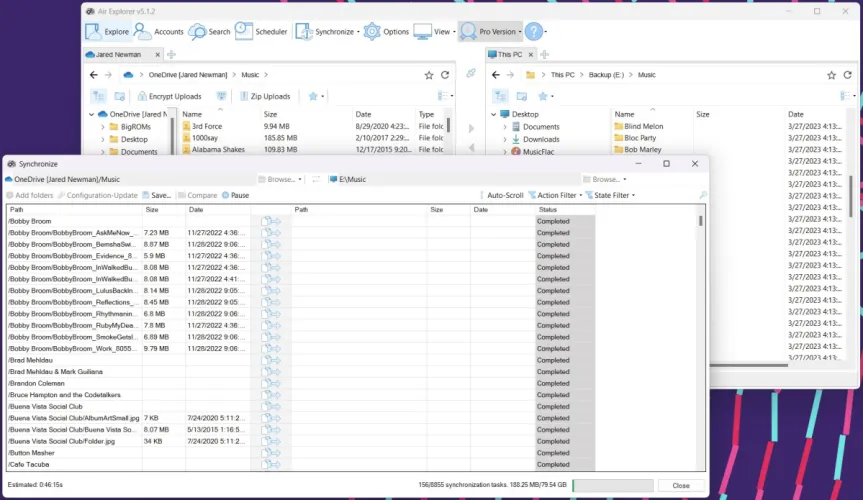Click Zip Uploads in left pane

coord(262,96)
